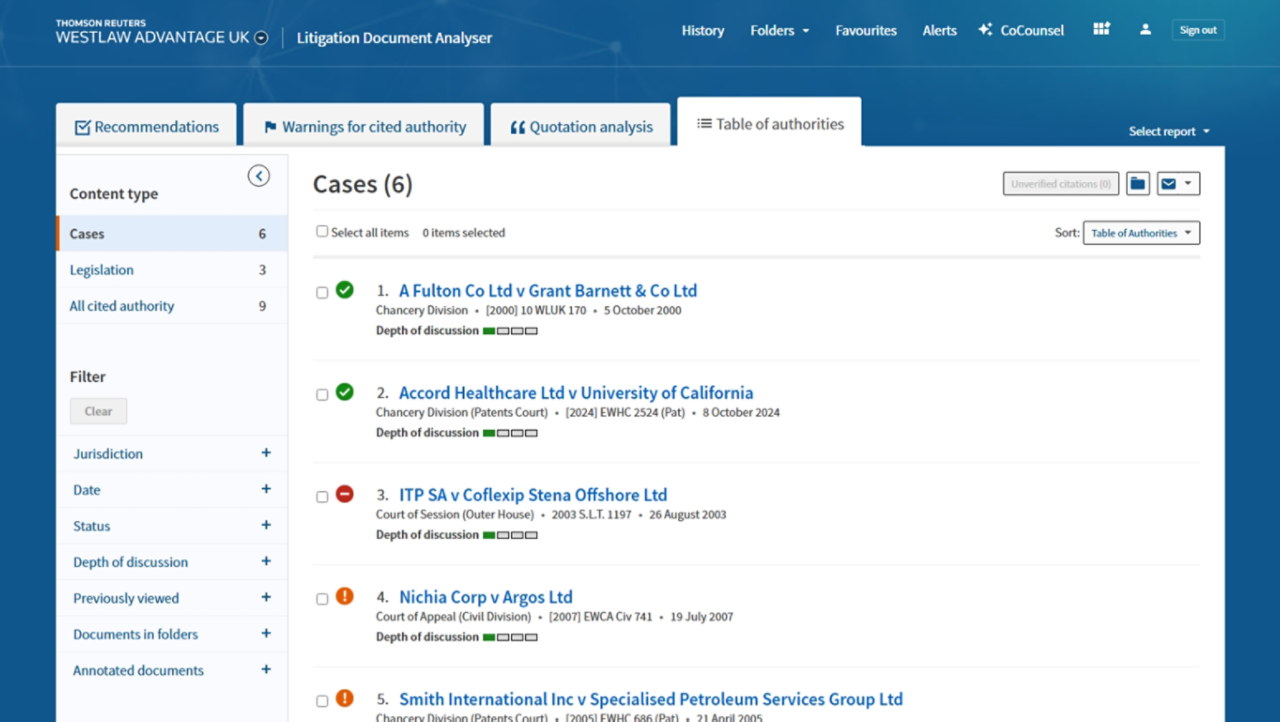Click orange warning icon for Nichia Corp
Screen dimensions: 1280x722
click(x=345, y=596)
